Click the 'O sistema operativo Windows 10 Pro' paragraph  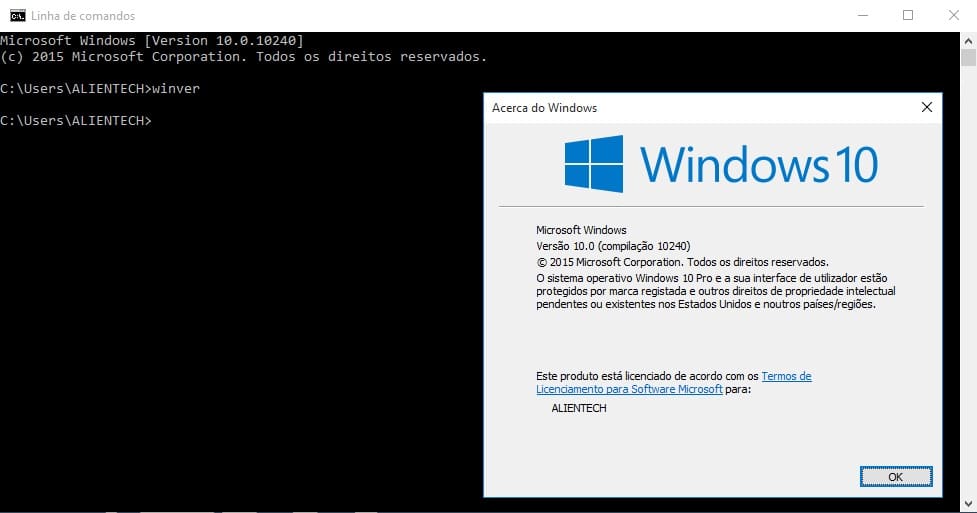715,291
